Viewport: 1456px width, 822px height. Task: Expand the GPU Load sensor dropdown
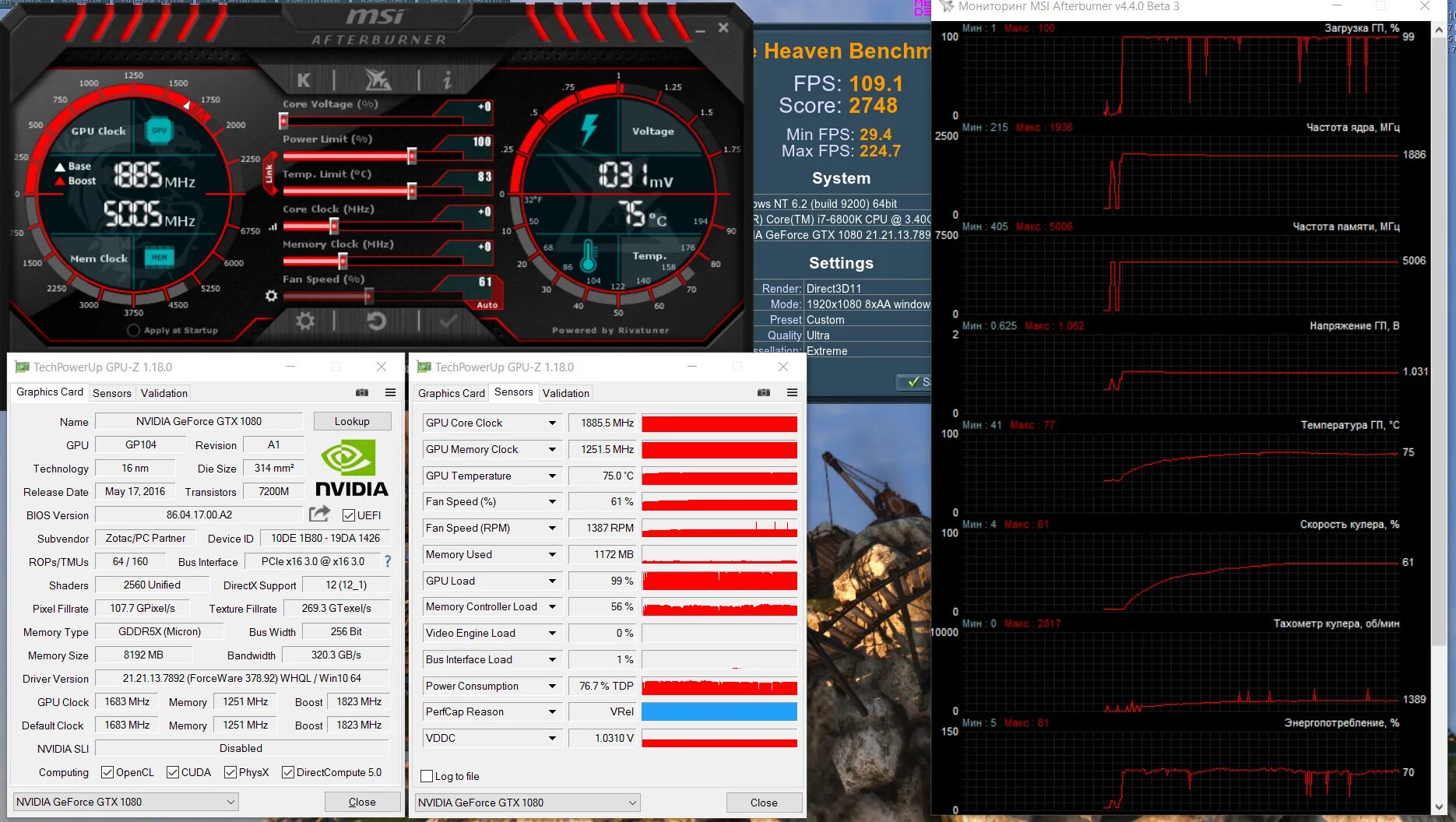552,581
